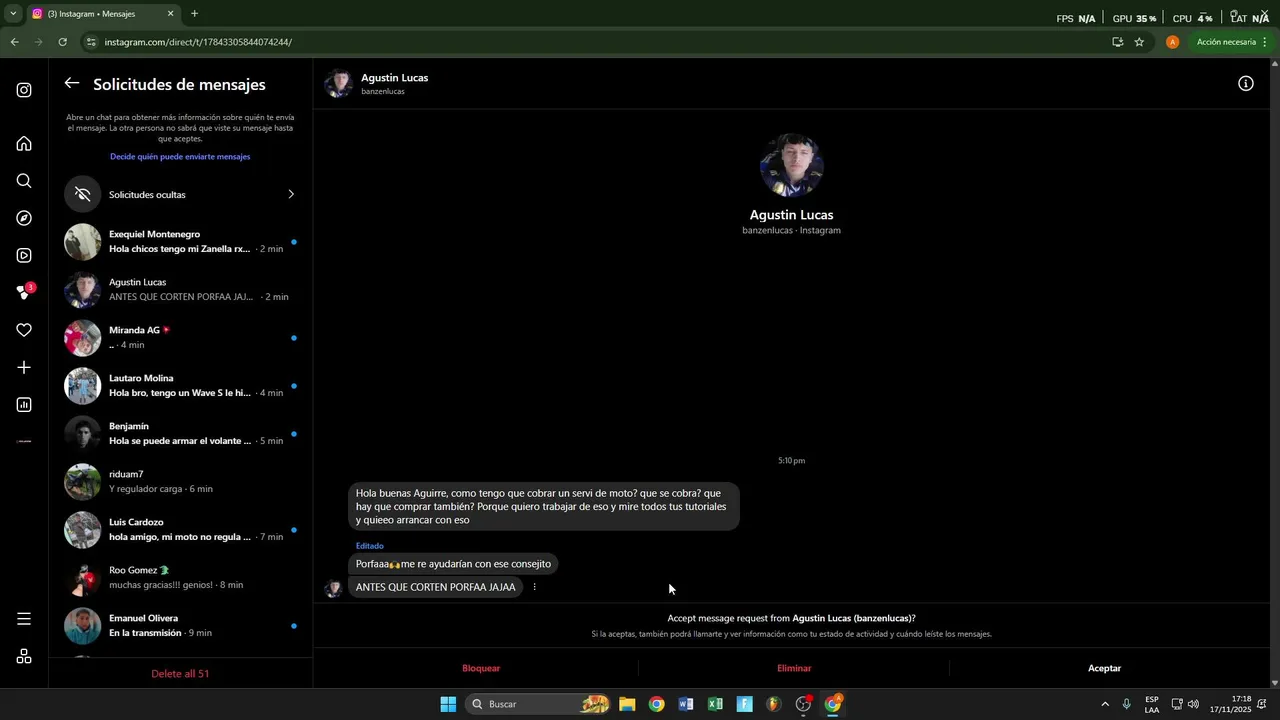The image size is (1280, 720).
Task: Open the Reels icon in the sidebar
Action: (24, 255)
